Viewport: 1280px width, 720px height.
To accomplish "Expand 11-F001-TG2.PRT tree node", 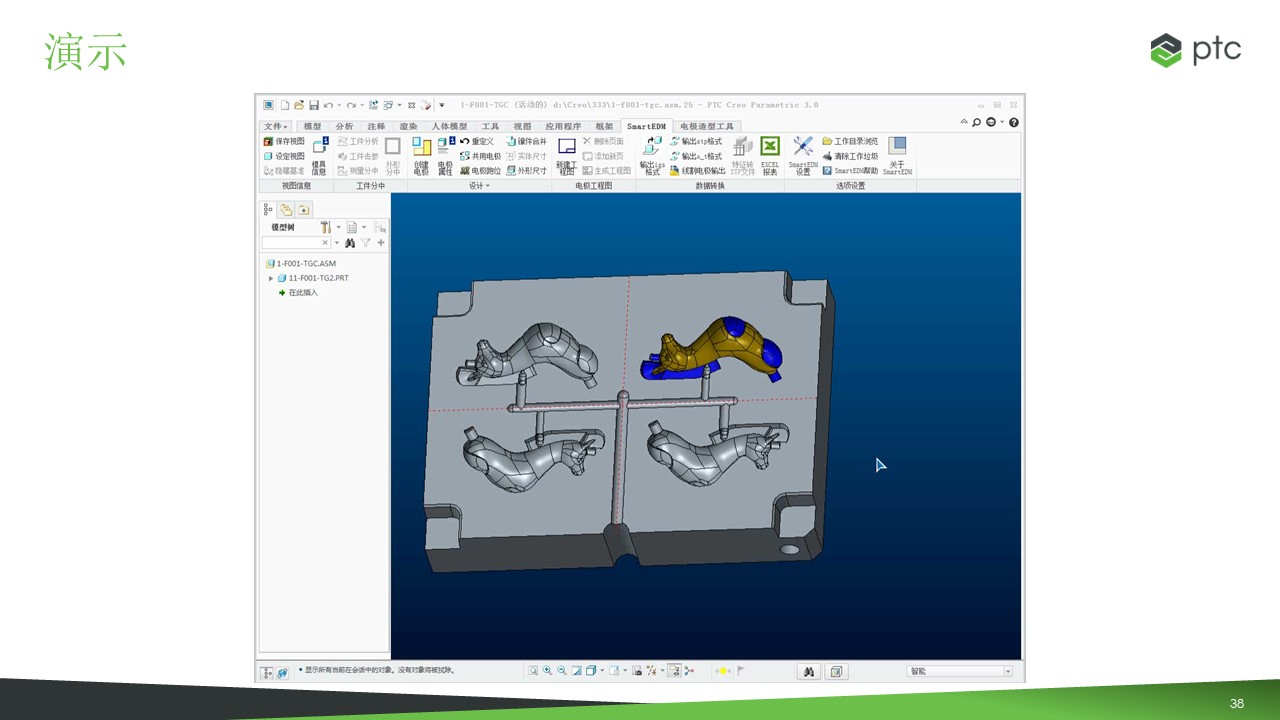I will click(271, 278).
